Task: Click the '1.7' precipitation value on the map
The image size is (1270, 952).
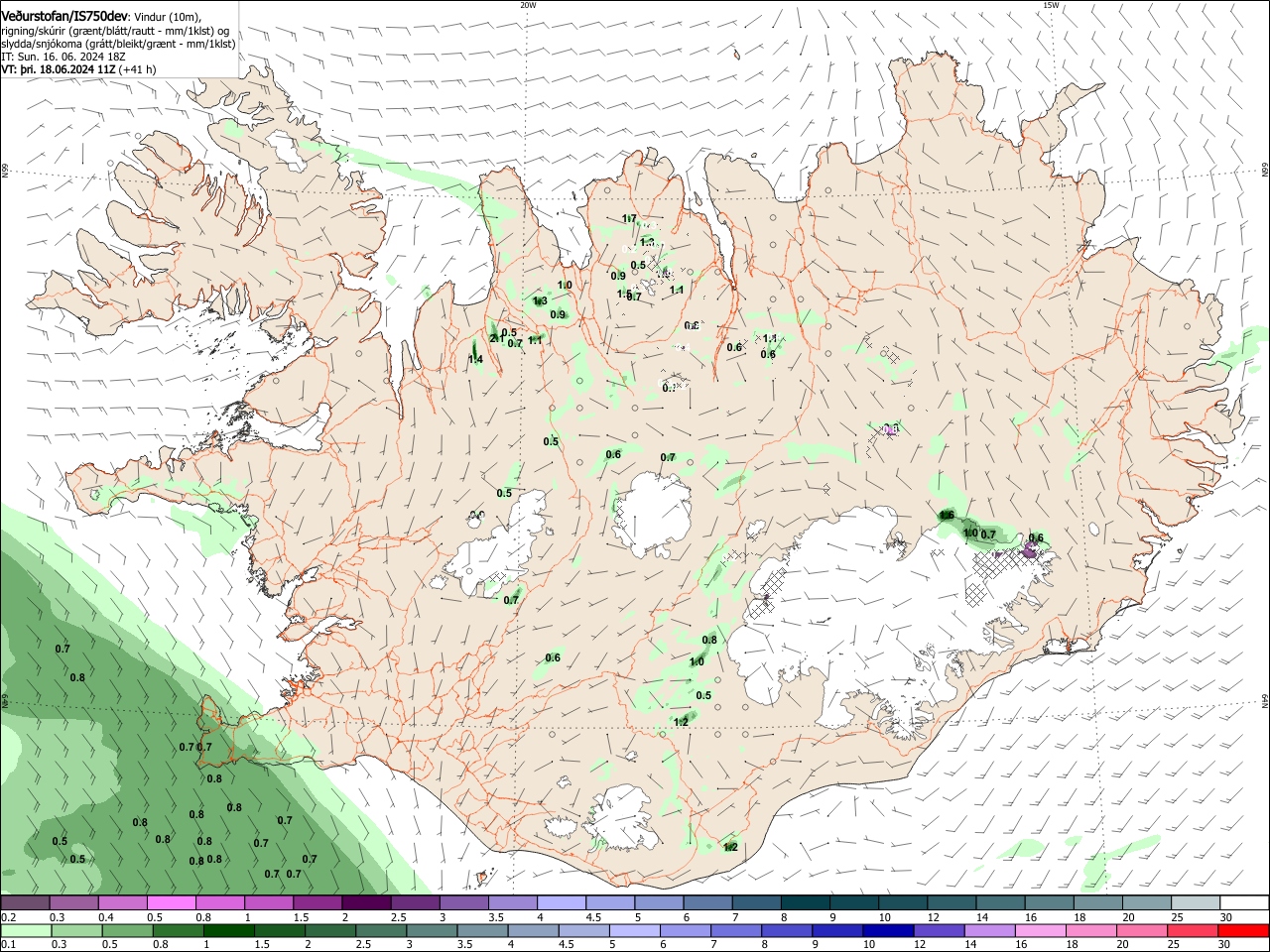Action: (629, 218)
